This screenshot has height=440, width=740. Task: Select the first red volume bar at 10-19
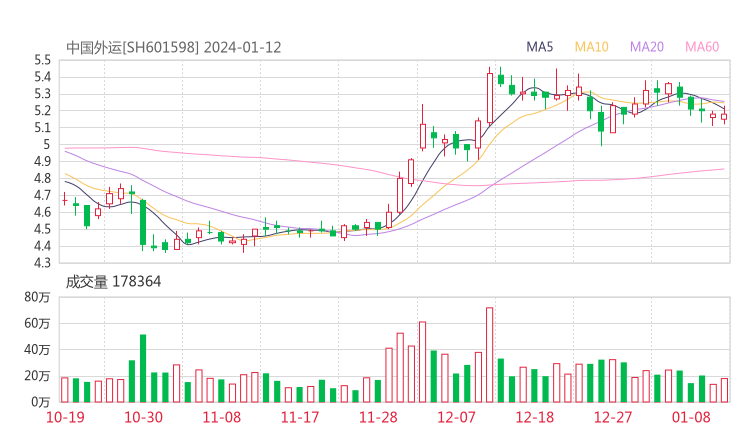(x=65, y=390)
